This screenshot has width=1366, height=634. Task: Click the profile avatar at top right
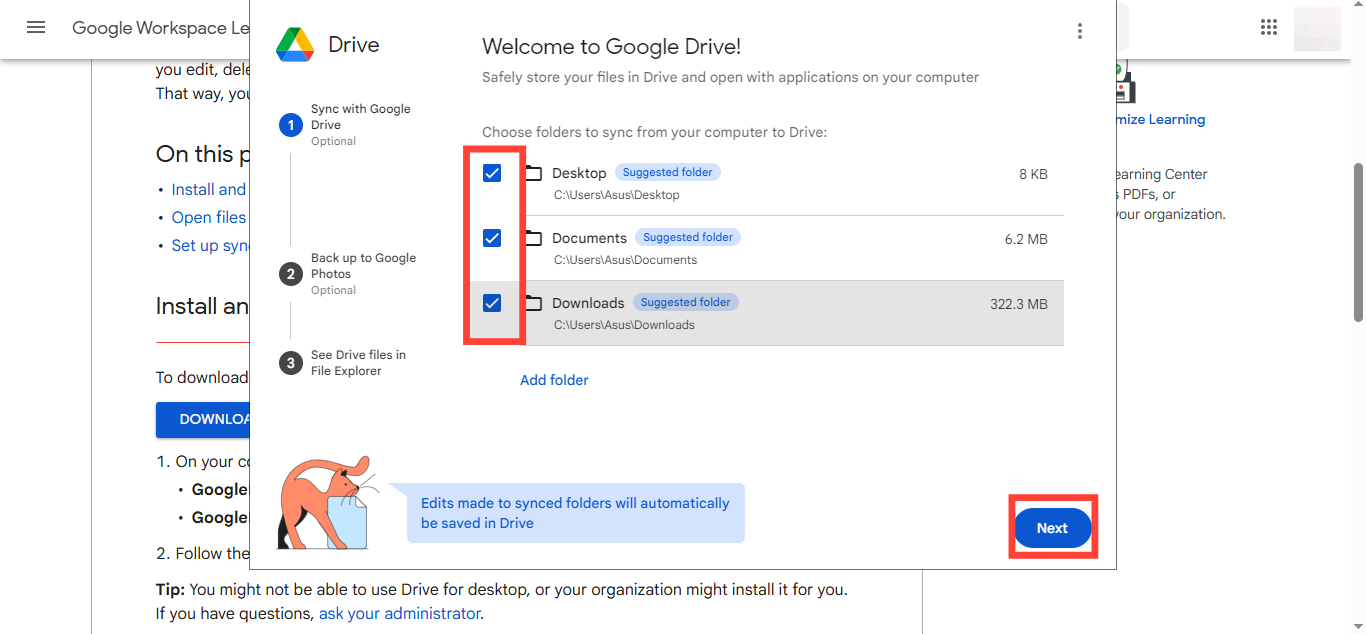[x=1316, y=28]
